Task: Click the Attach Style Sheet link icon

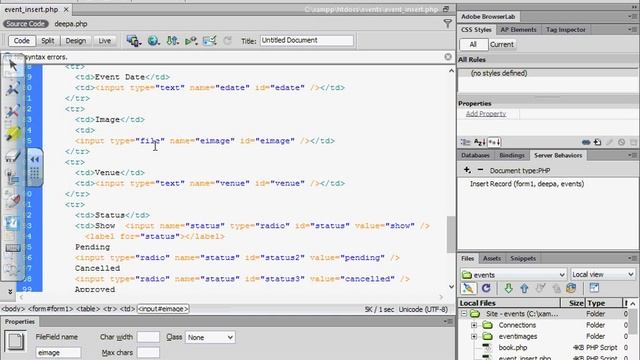Action: pyautogui.click(x=586, y=142)
